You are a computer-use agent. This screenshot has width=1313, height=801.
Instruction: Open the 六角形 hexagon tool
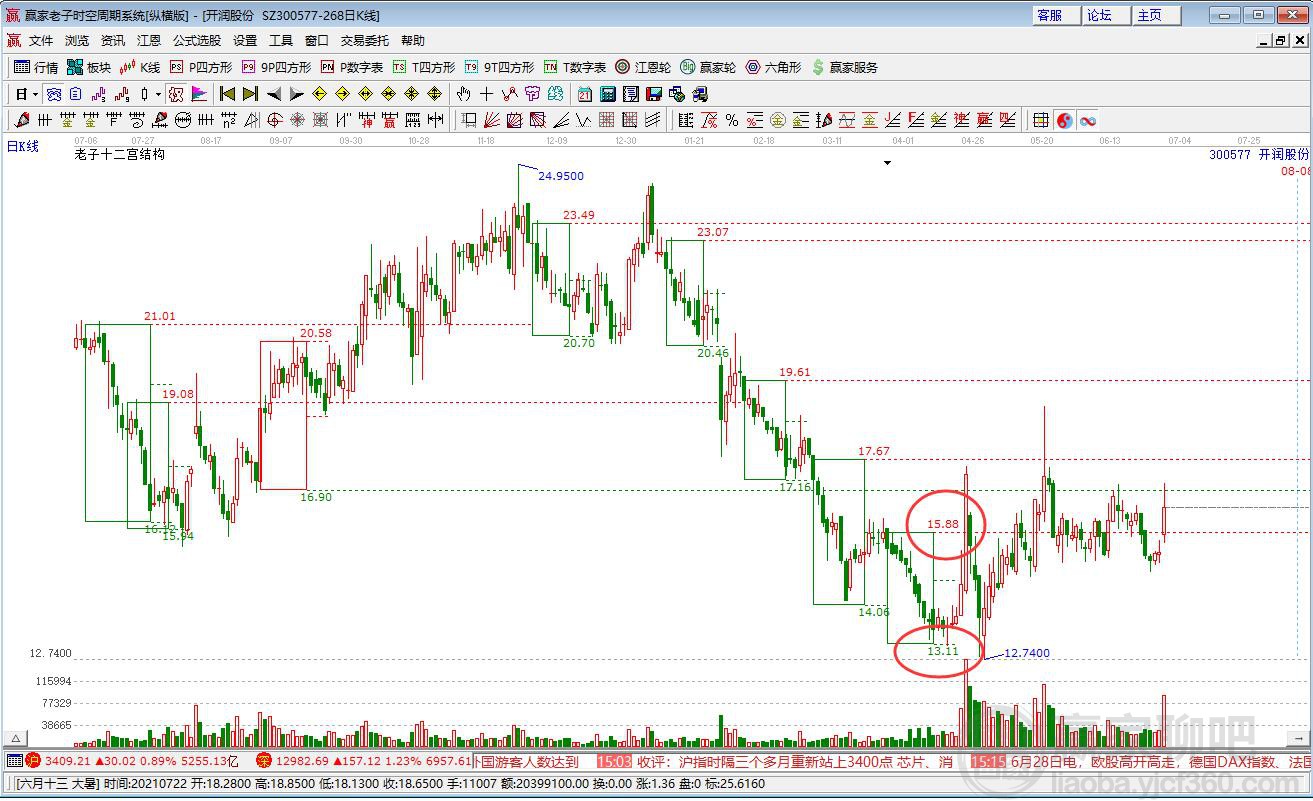click(773, 67)
